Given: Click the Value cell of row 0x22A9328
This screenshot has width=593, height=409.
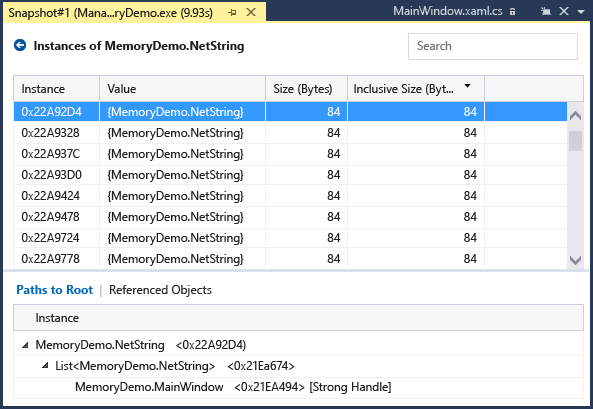Looking at the screenshot, I should pos(182,133).
